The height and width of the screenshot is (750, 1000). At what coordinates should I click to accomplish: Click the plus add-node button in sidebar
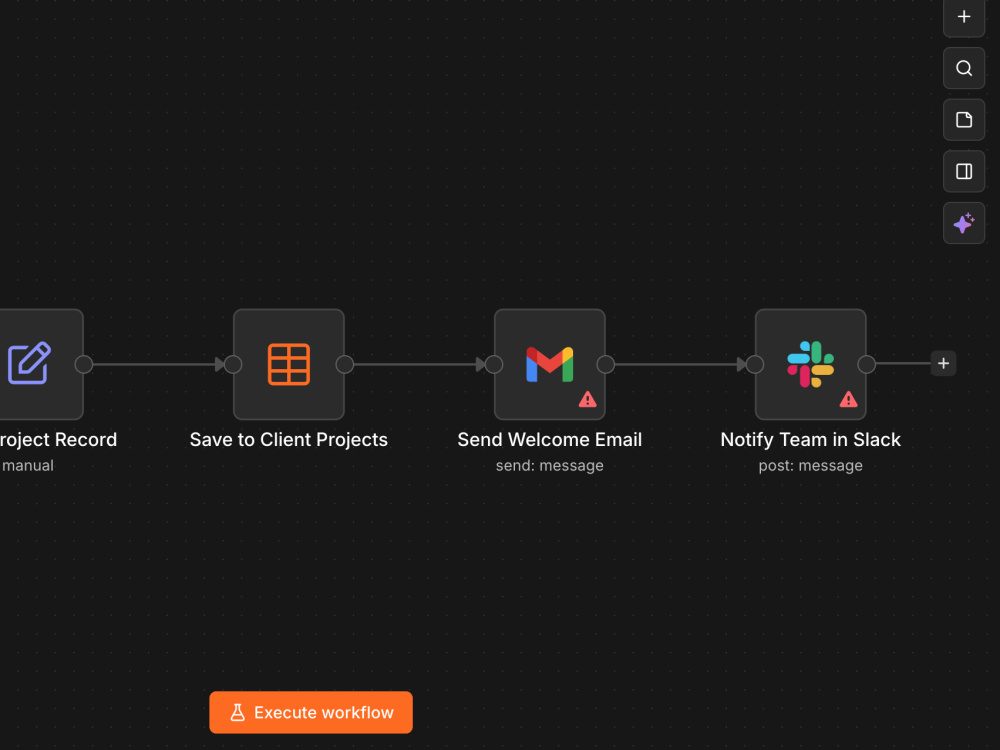click(964, 17)
